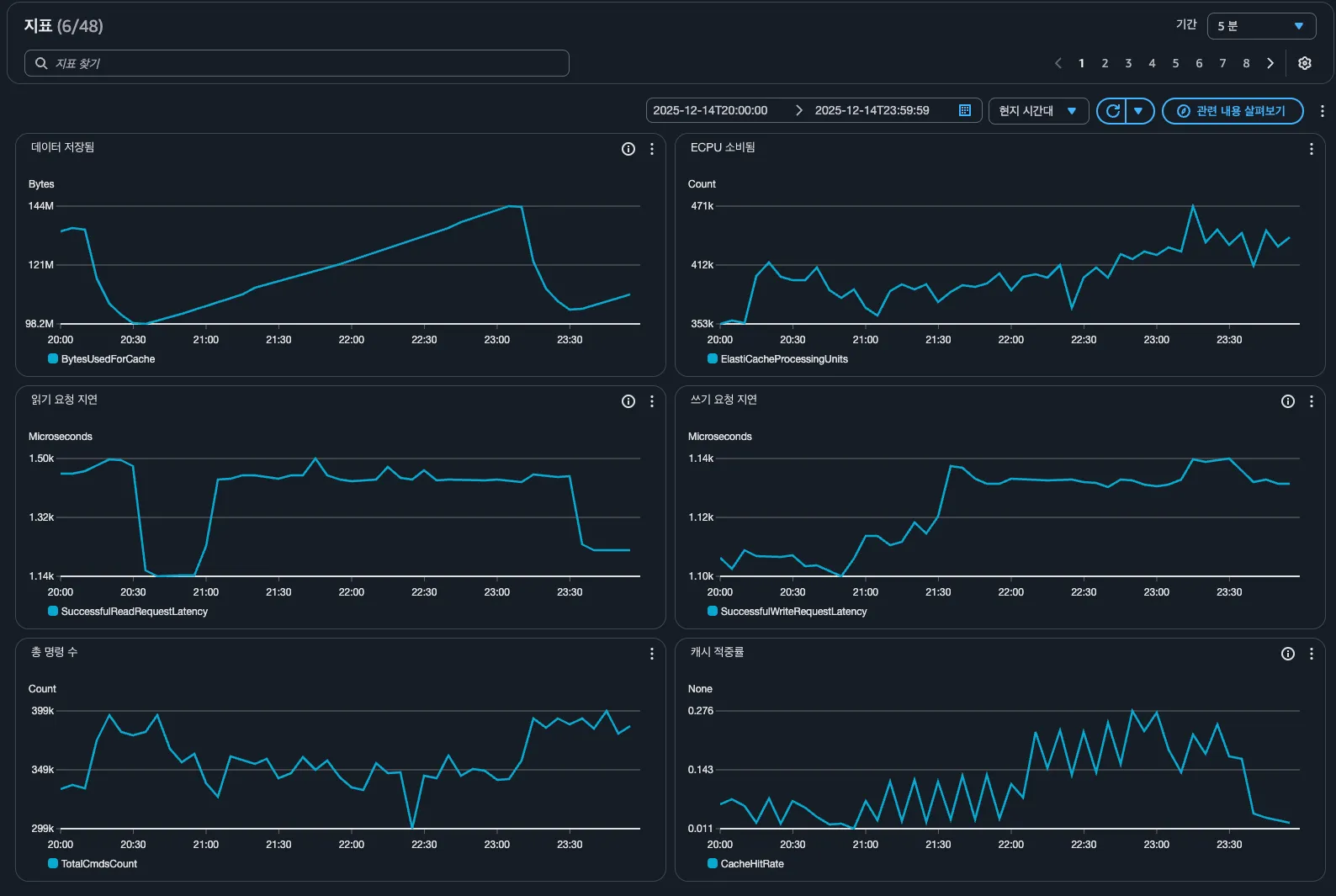This screenshot has width=1336, height=896.
Task: Expand the 현지 시간대 timezone dropdown
Action: (1038, 111)
